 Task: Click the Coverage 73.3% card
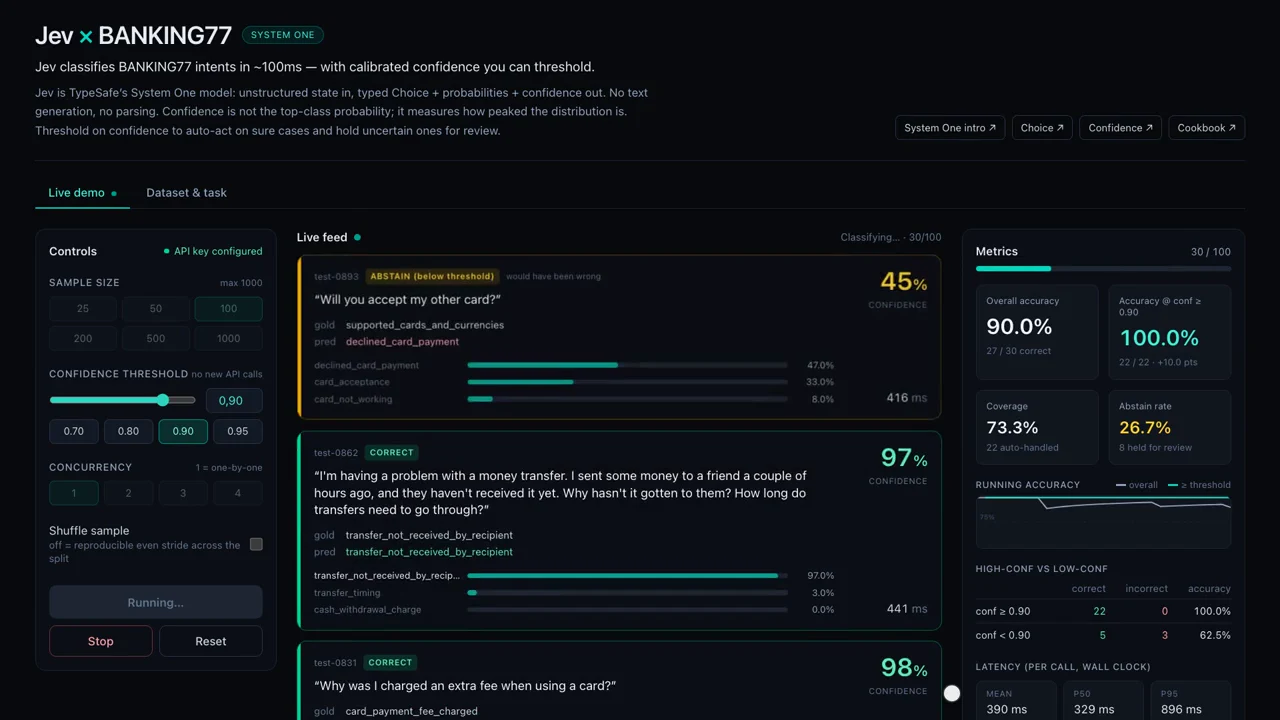point(1037,427)
